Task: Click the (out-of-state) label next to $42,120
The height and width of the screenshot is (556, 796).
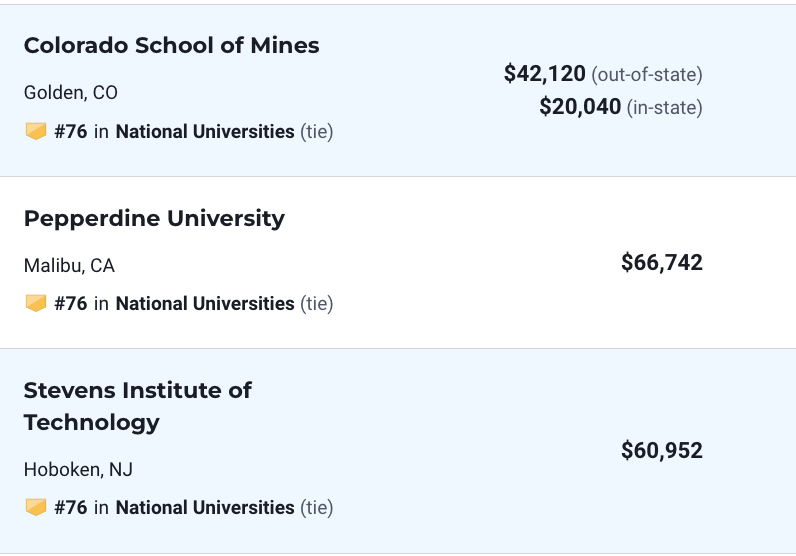Action: (647, 75)
